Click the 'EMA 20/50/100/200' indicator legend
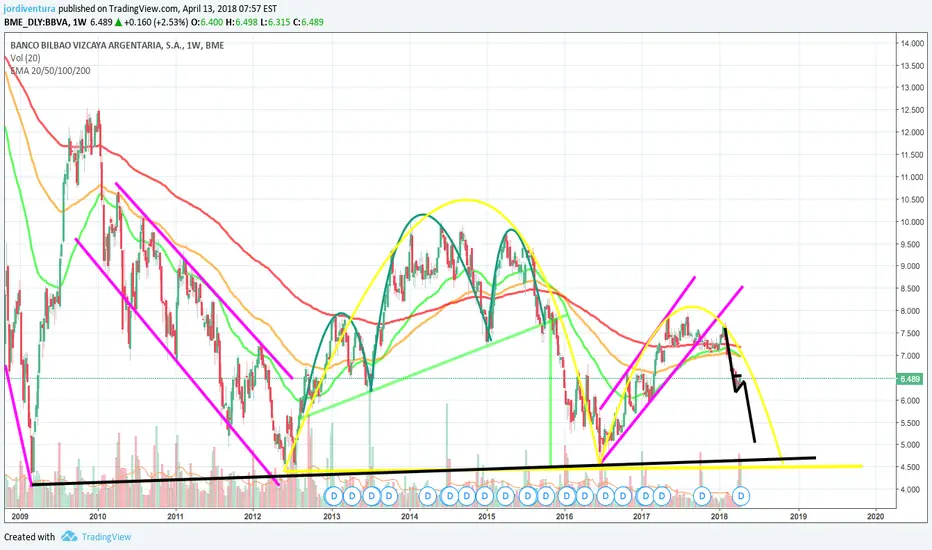The width and height of the screenshot is (932, 550). (x=51, y=71)
